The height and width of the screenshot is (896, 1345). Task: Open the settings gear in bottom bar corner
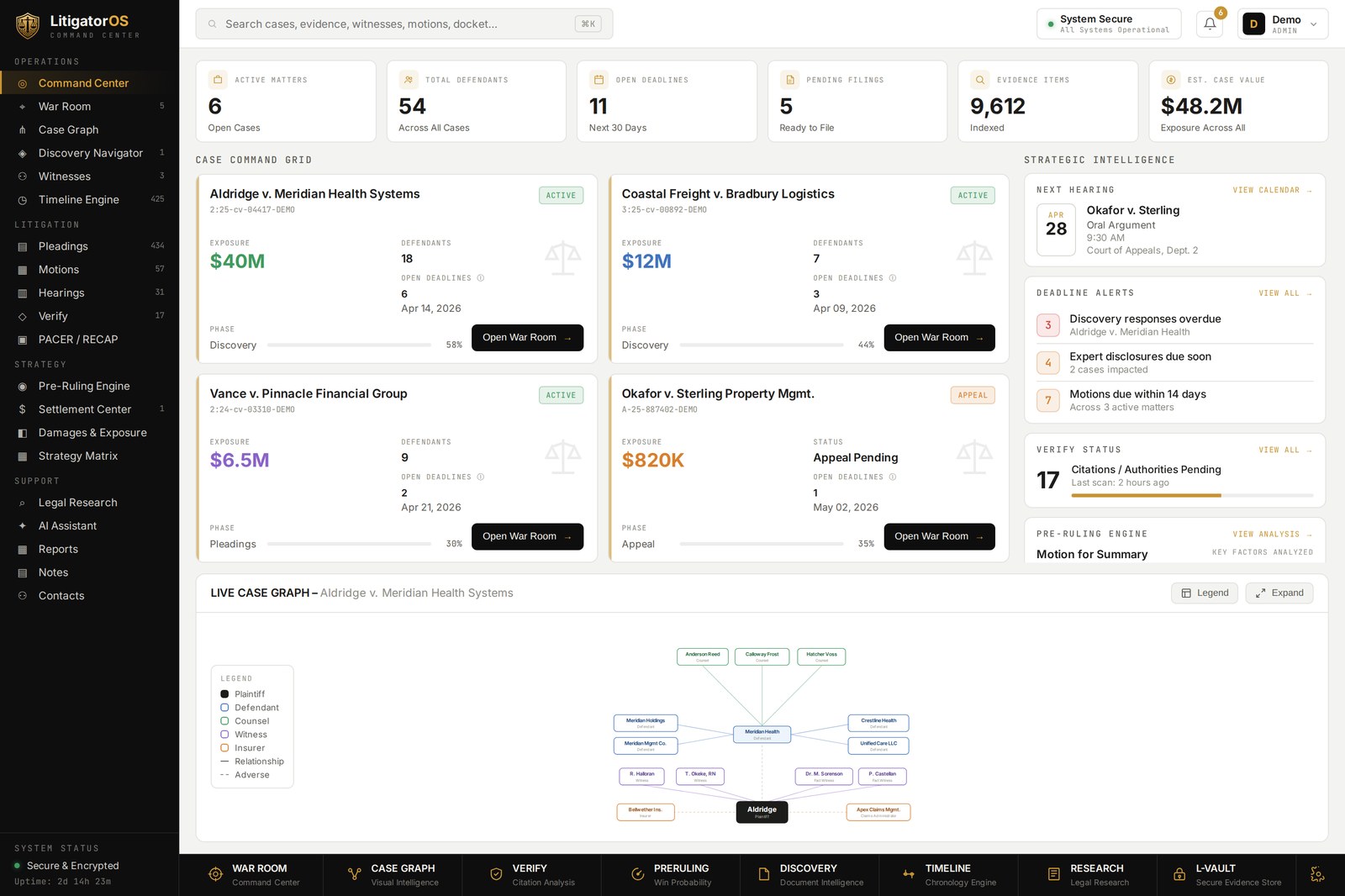pyautogui.click(x=1317, y=875)
